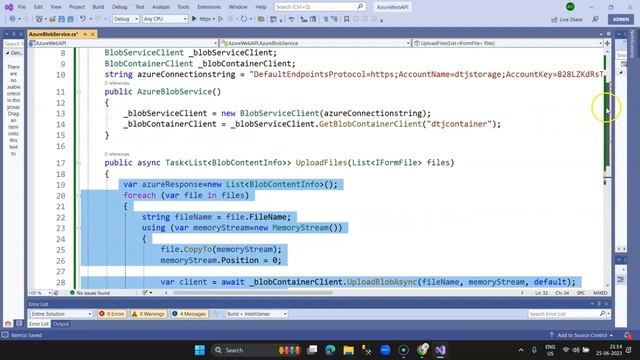
Task: Open the Extensions menu
Action: coord(209,7)
